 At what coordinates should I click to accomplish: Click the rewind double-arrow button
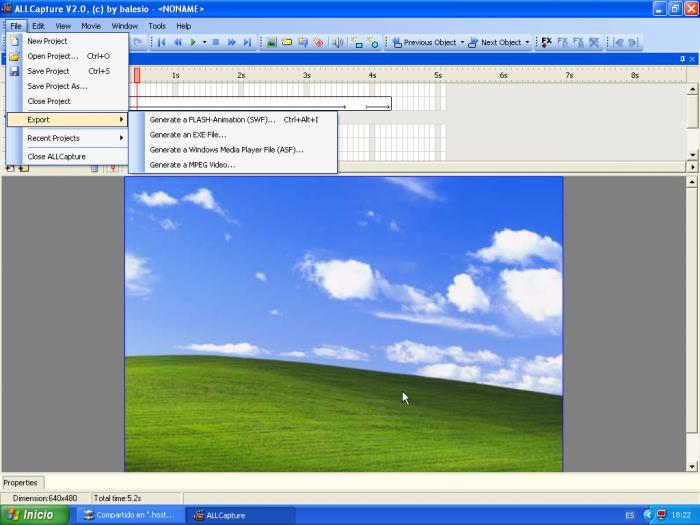[177, 42]
